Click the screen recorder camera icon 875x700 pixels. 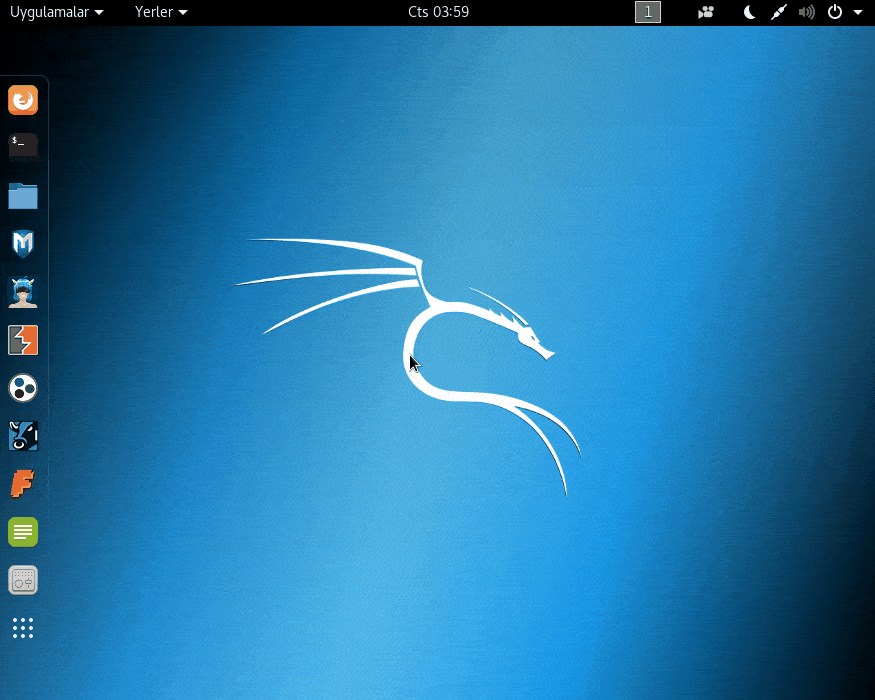coord(706,12)
